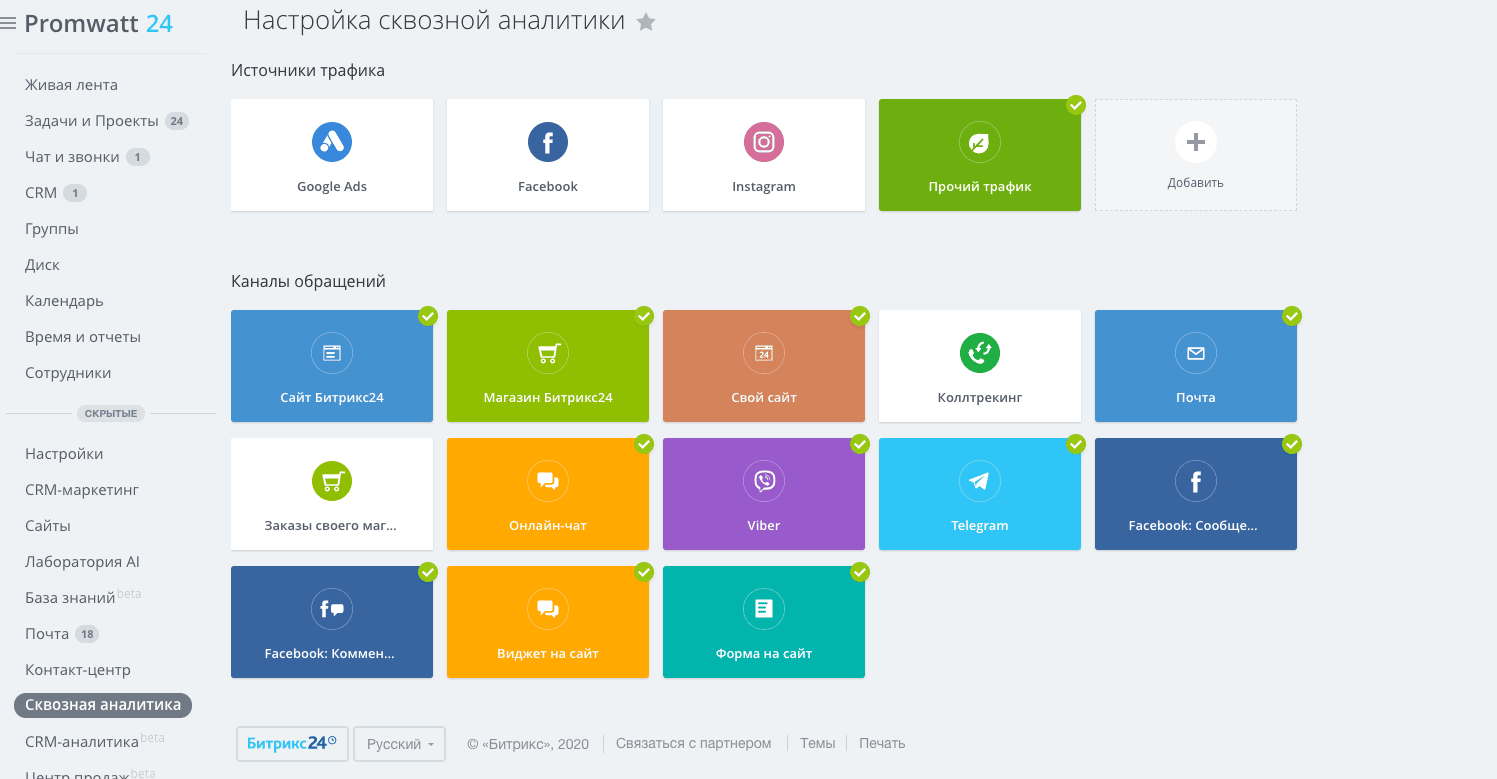Open the Заказы своего маг... cart icon
Viewport: 1497px width, 779px height.
click(x=332, y=481)
